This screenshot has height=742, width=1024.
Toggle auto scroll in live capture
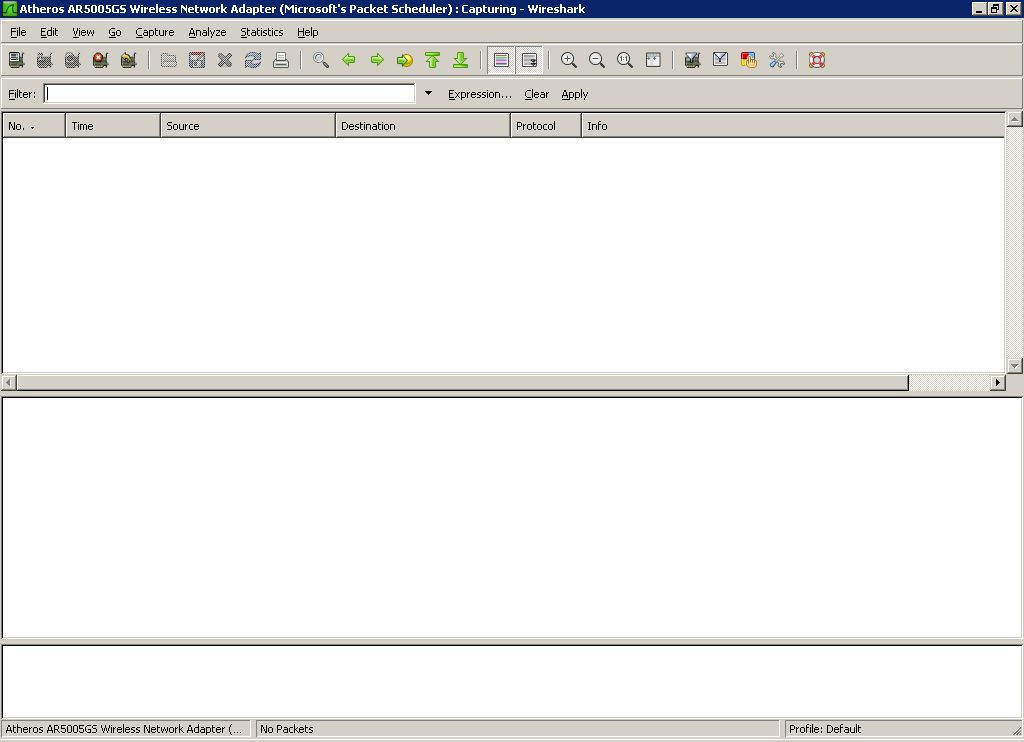[x=529, y=60]
